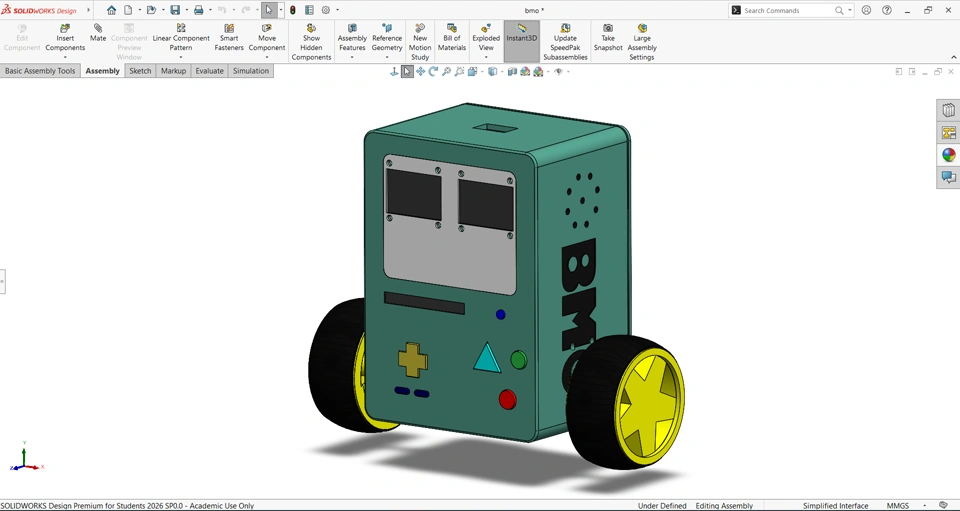Toggle the Select cursor in quick access bar
Screen dimensions: 960x511
pyautogui.click(x=269, y=10)
